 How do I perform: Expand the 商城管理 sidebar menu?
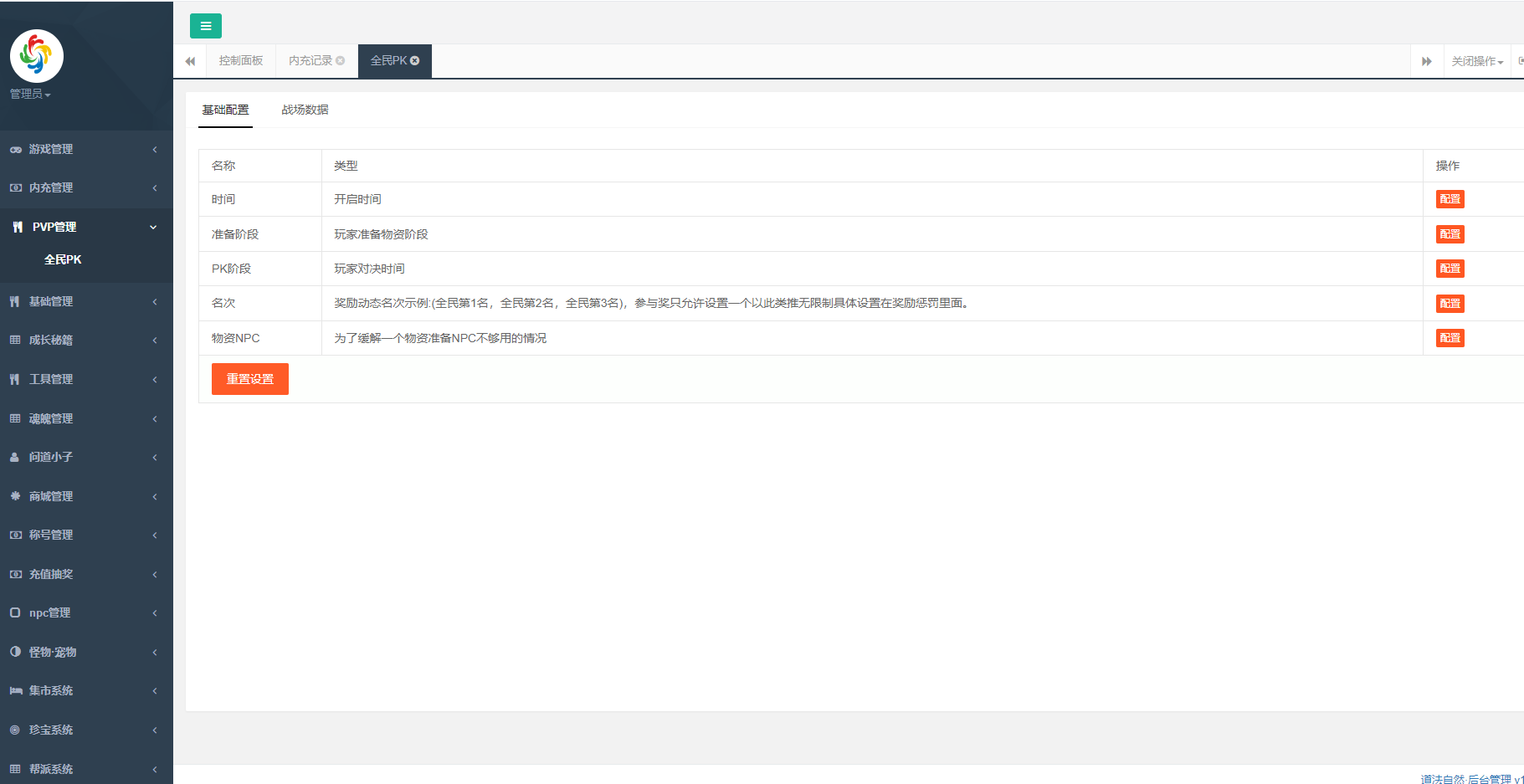pos(86,496)
